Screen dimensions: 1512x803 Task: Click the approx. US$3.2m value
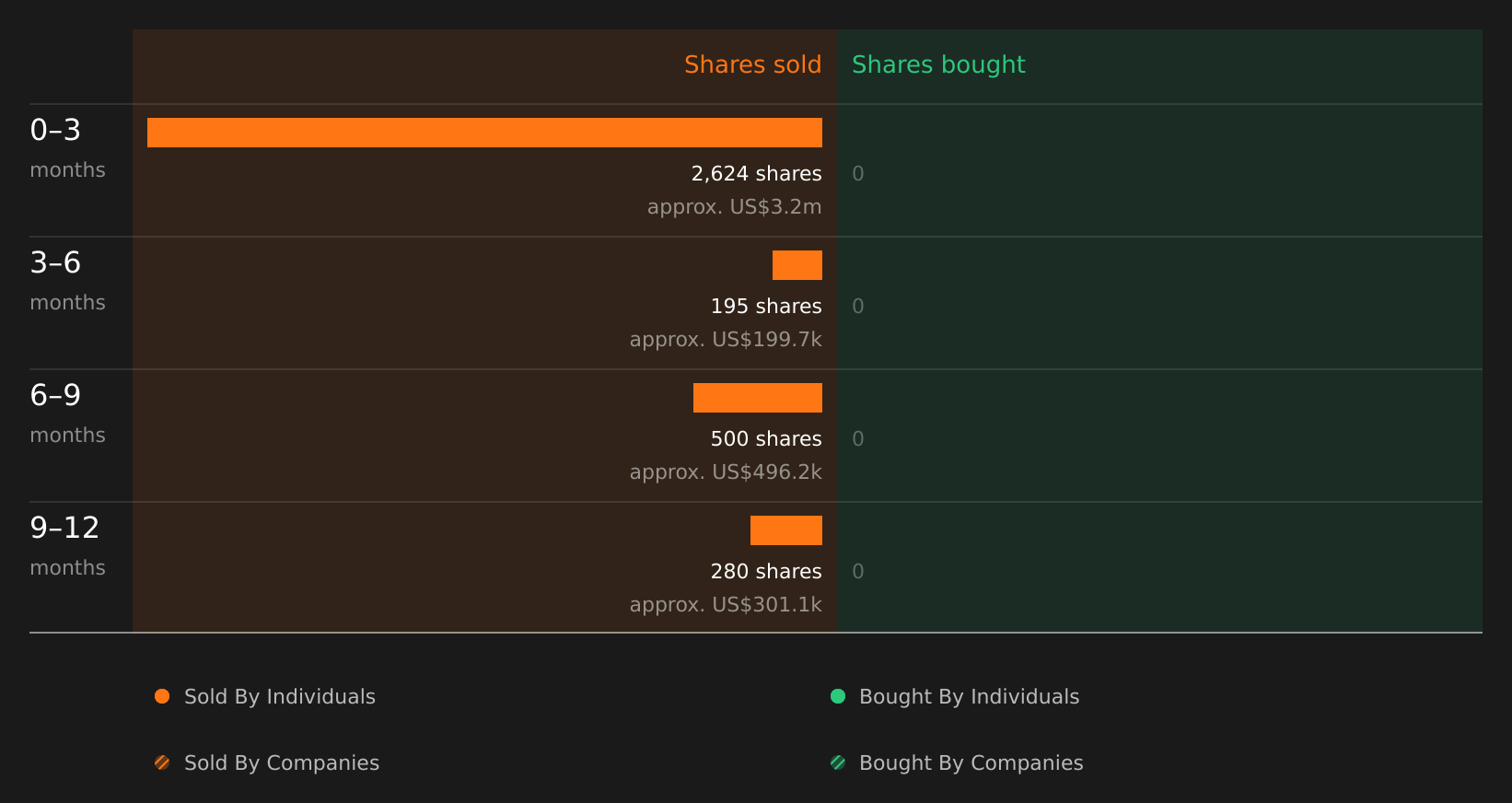[734, 207]
